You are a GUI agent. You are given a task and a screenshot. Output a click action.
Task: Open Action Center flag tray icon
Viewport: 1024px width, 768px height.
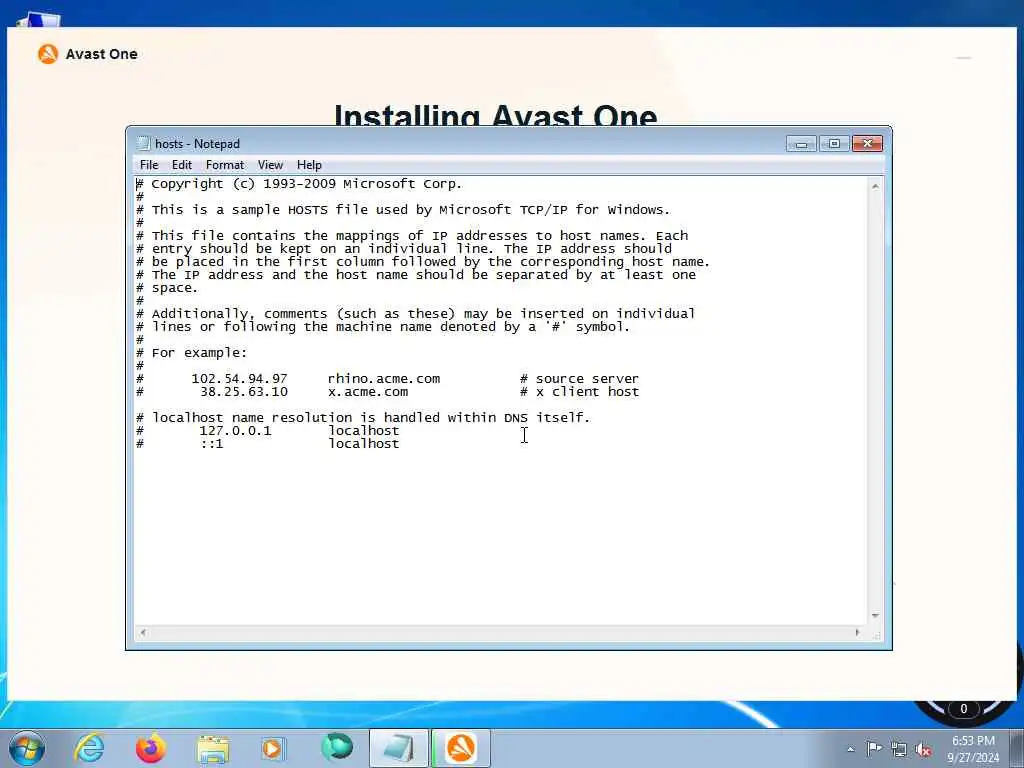pos(874,749)
